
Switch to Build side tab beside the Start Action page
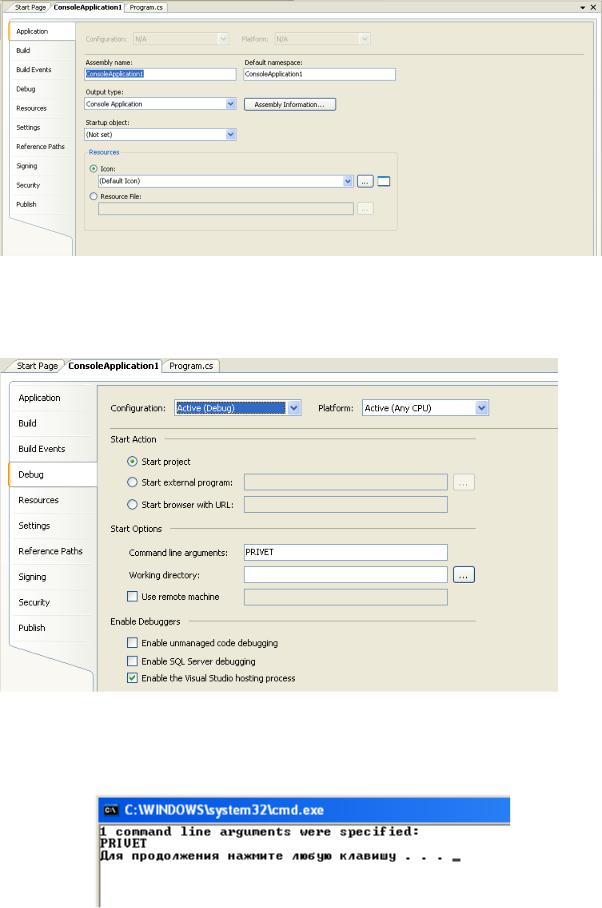click(x=27, y=423)
